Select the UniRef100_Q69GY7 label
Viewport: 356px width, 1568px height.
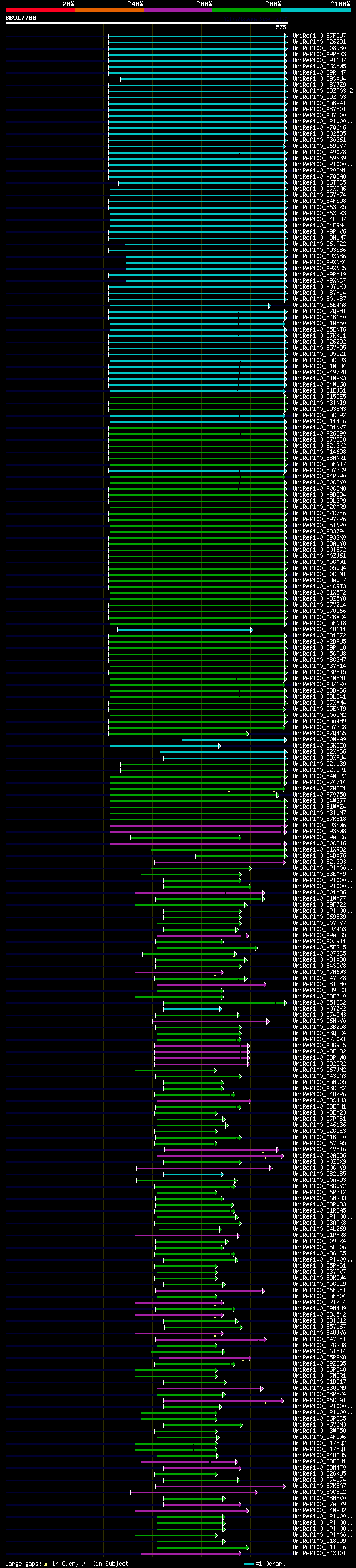(x=319, y=146)
